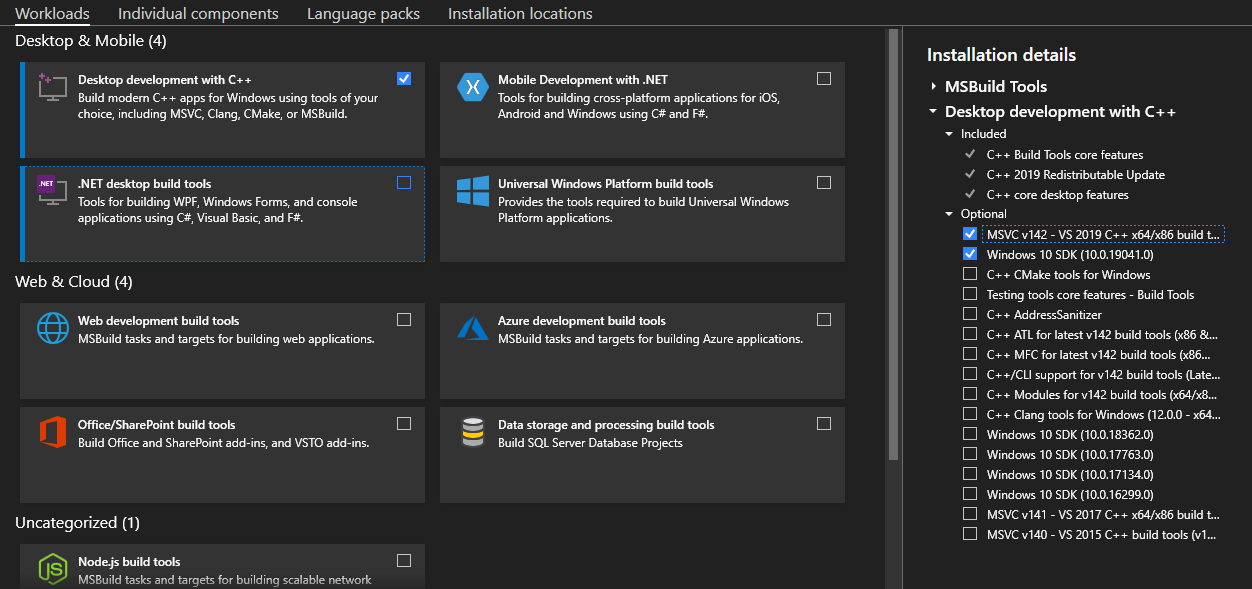Screen dimensions: 1252x589
Task: Enable Windows 10 SDK (10.0.16299.0)
Action: (970, 494)
